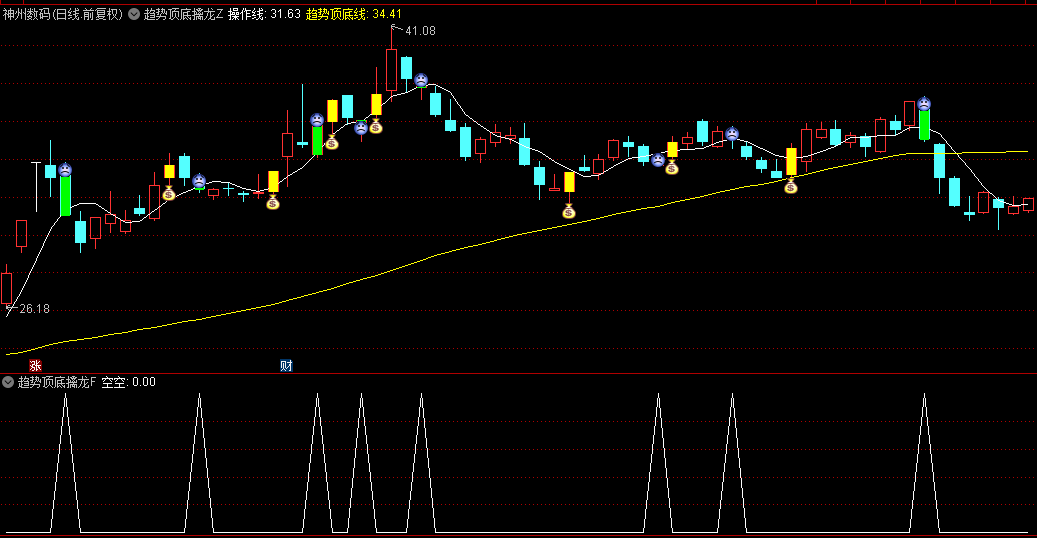This screenshot has height=538, width=1037.
Task: Click the 41.08 high price label
Action: point(420,30)
